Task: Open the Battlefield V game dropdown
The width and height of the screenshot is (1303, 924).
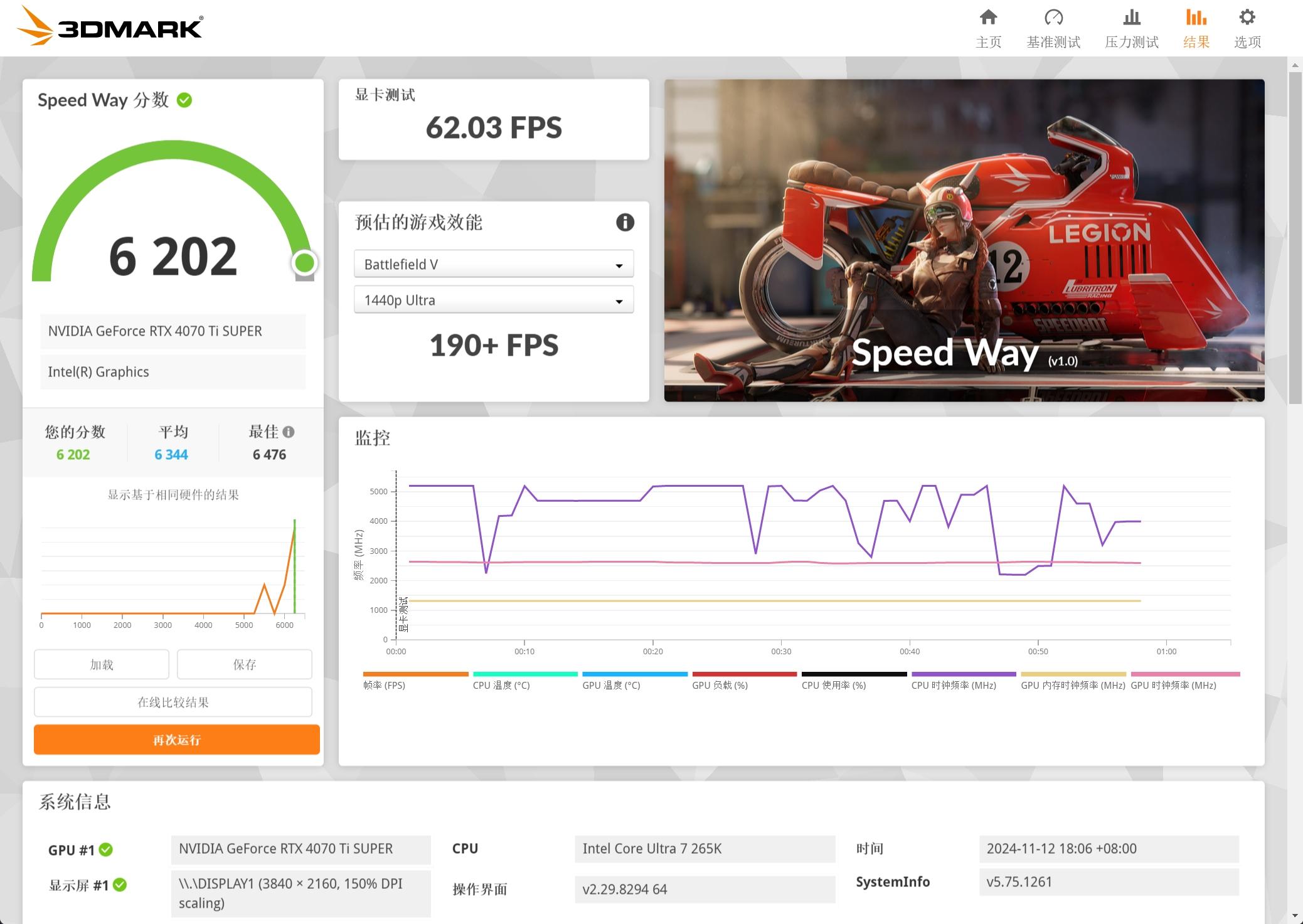Action: click(x=493, y=264)
